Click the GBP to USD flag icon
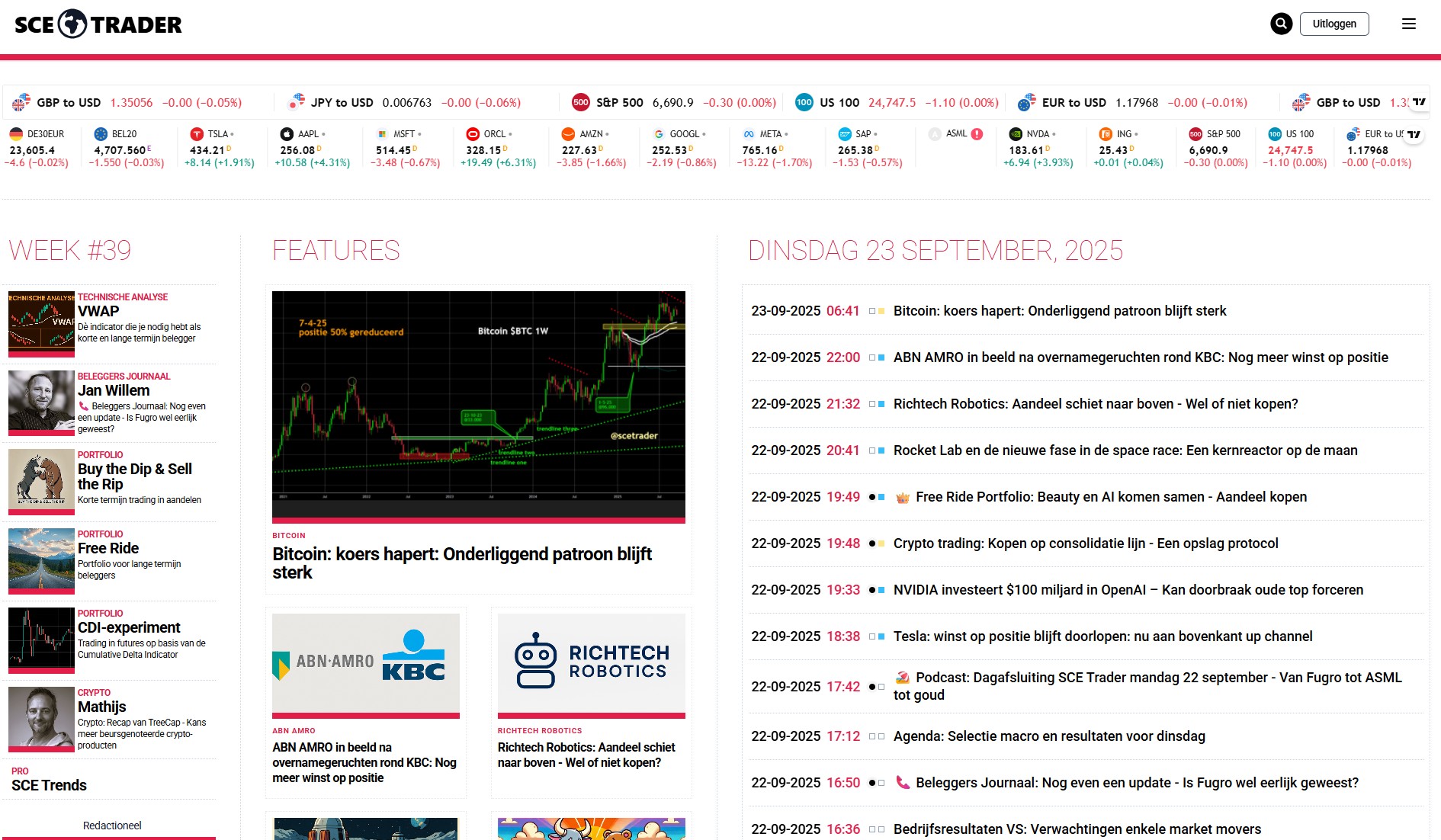This screenshot has height=840, width=1441. pos(21,102)
